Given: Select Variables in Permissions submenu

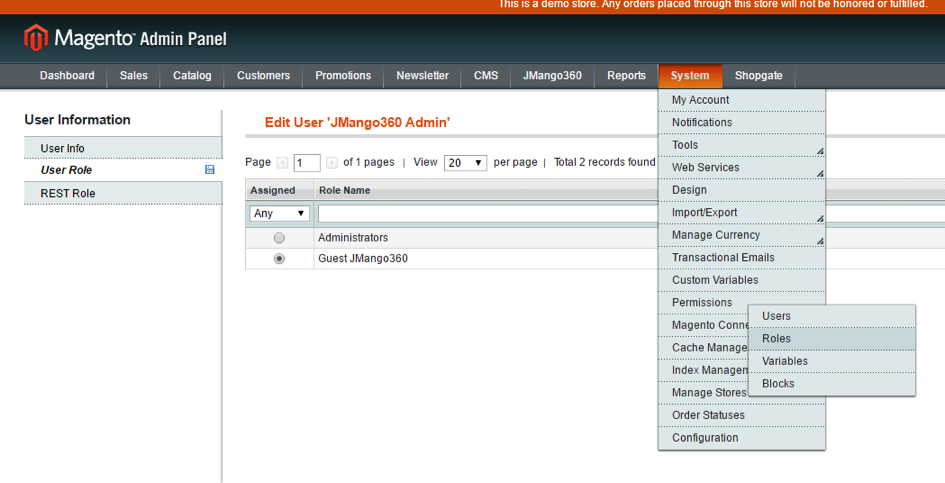Looking at the screenshot, I should pos(832,361).
